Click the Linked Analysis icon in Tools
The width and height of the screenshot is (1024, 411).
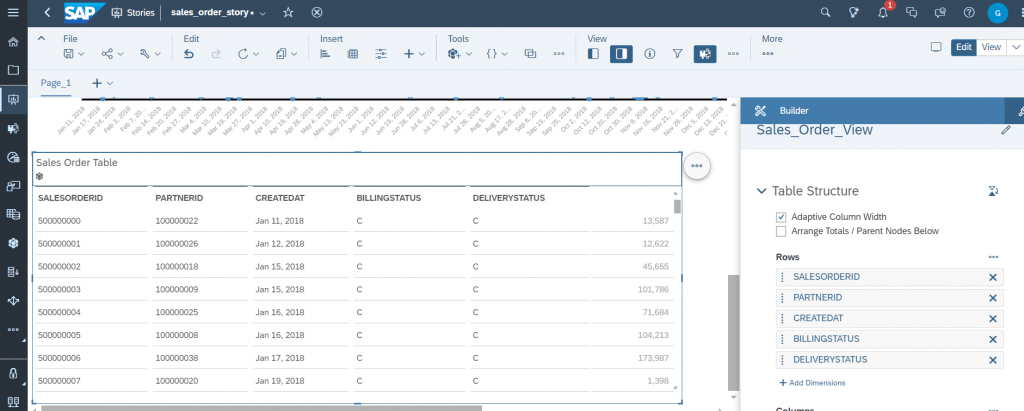530,54
